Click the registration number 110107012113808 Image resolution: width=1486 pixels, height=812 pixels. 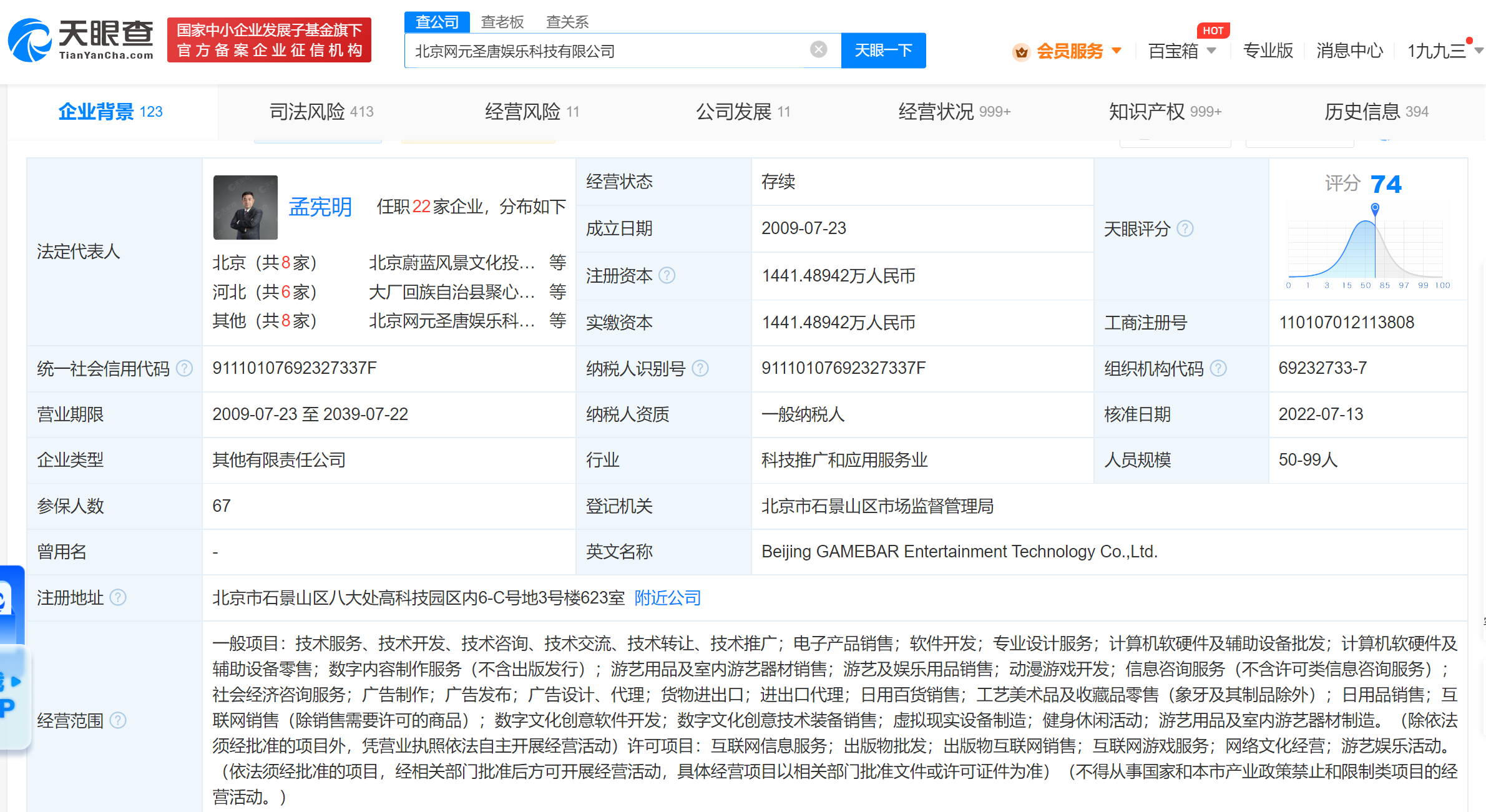(1346, 323)
